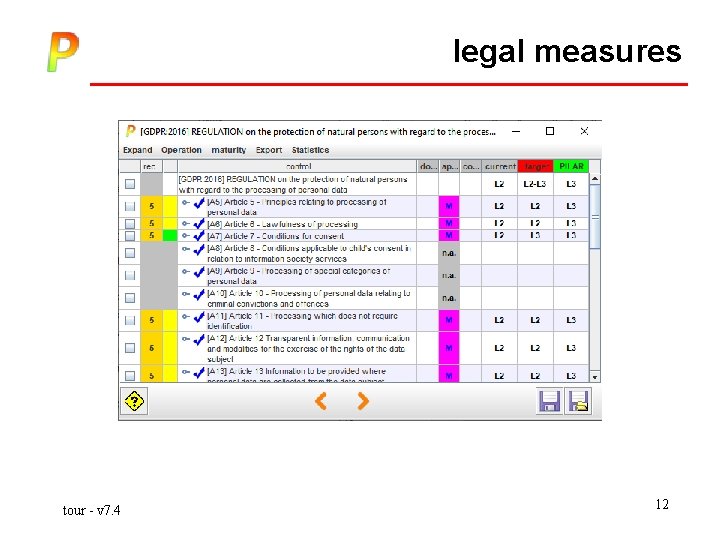Click the n.a. cell of Article 10 row
The width and height of the screenshot is (720, 540).
point(449,298)
